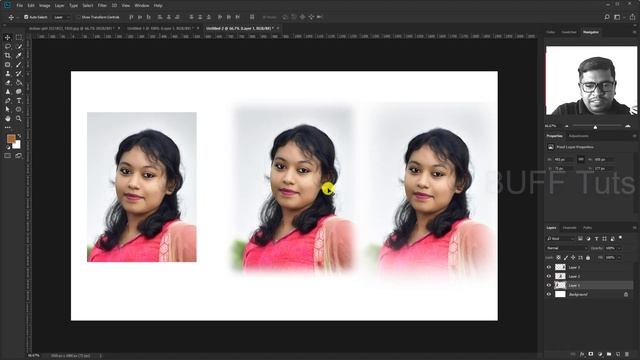Image resolution: width=640 pixels, height=360 pixels.
Task: Open status bar document info arrow
Action: [100, 356]
